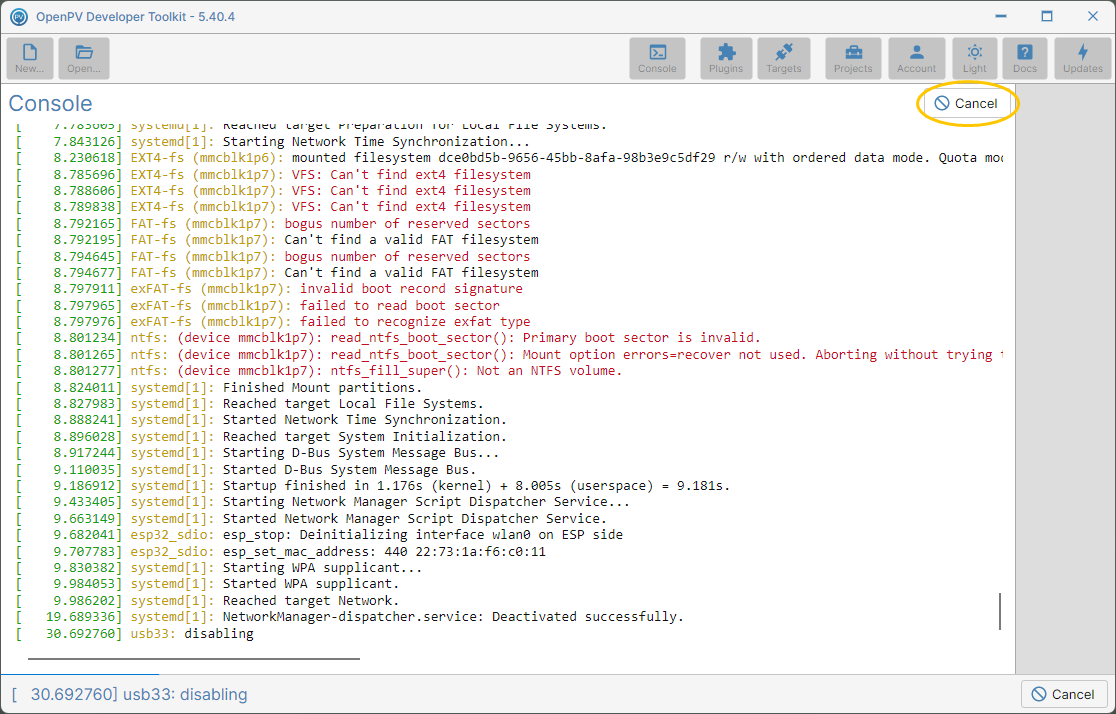Screen dimensions: 1116x714
Task: Select log line 'Starting Network Manager Script Dispatcher Service...'
Action: point(323,502)
